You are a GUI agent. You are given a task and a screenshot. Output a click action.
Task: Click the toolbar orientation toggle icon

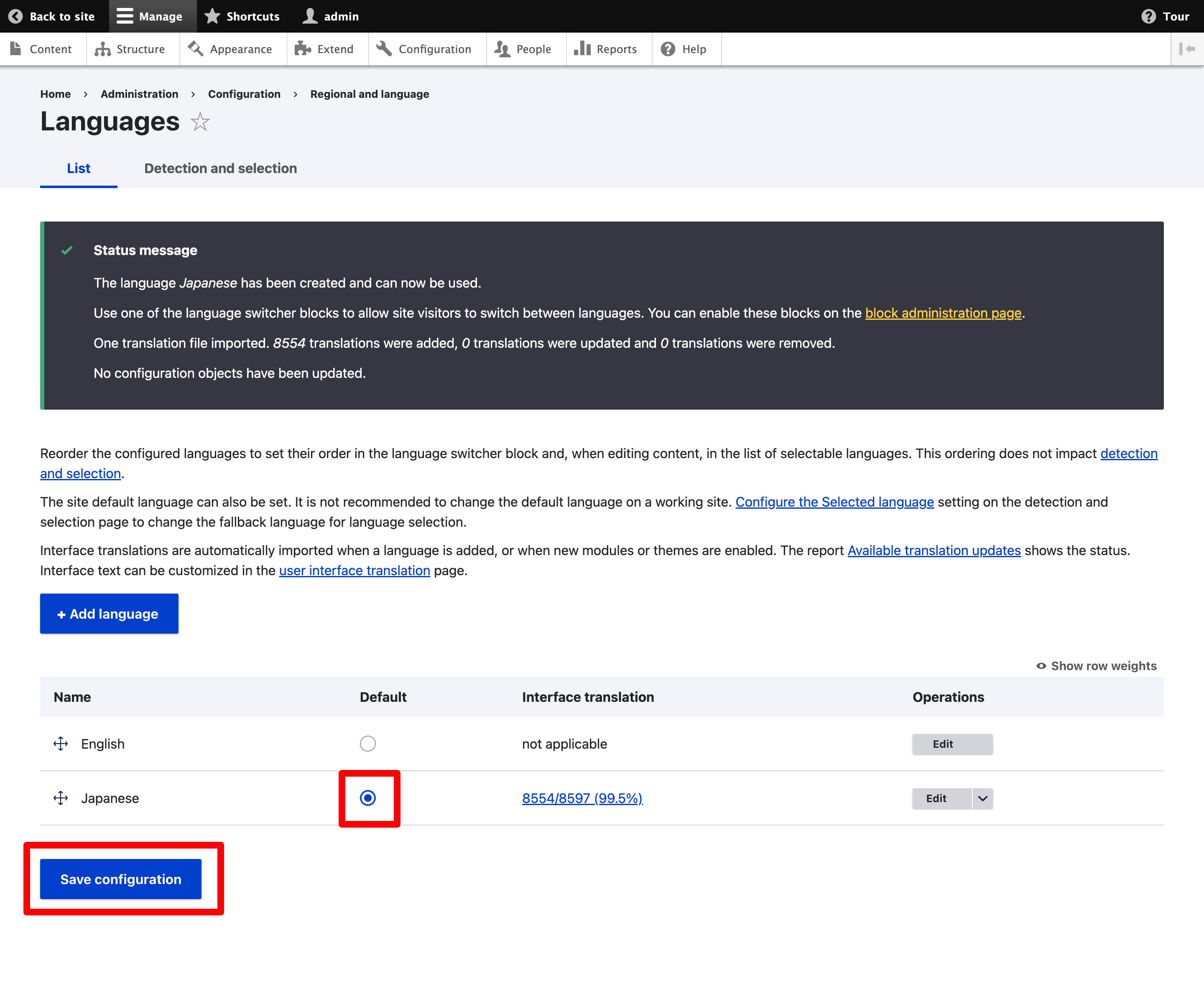tap(1187, 49)
